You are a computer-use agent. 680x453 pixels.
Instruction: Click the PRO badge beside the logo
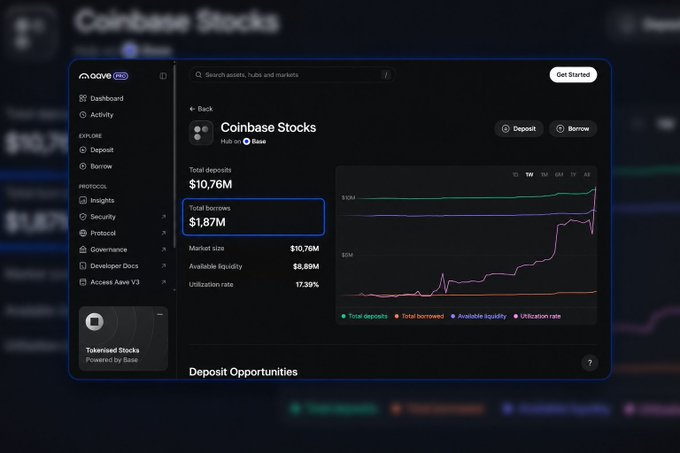coord(121,76)
